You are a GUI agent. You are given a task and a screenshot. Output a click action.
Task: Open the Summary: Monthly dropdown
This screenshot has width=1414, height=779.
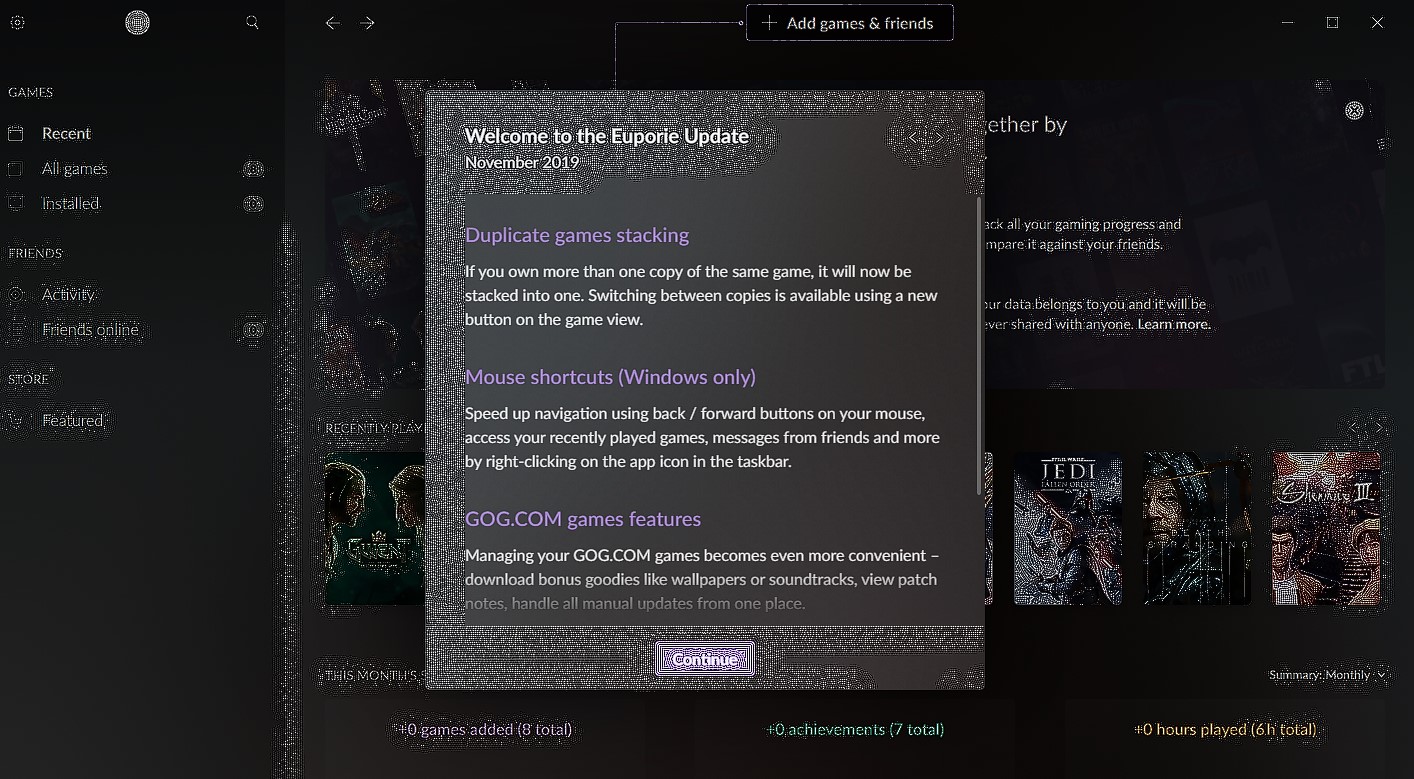coord(1328,675)
